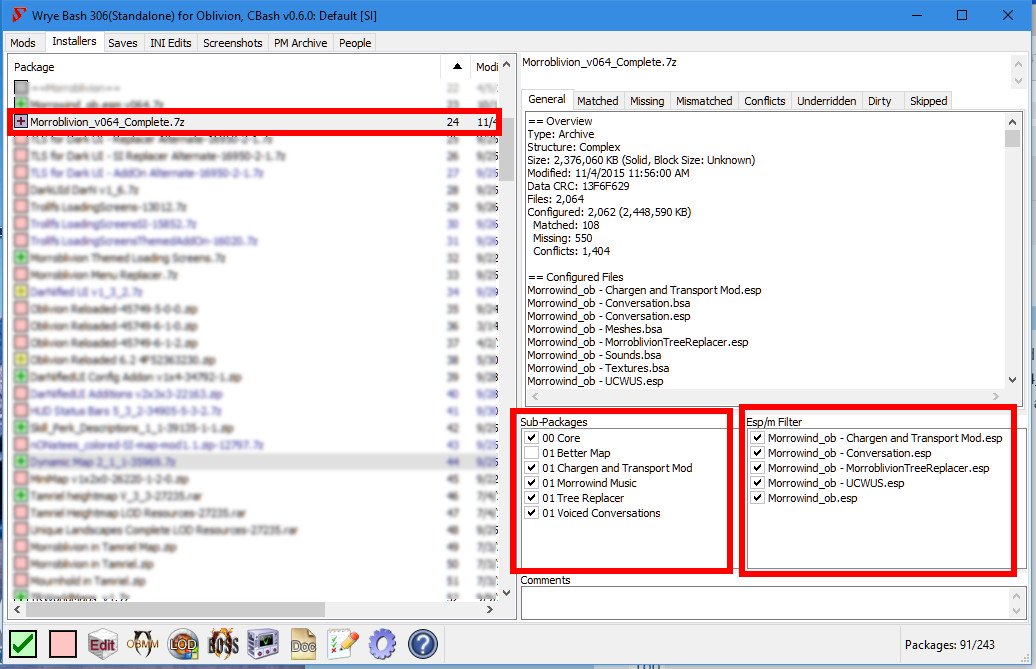Select the Morroblivion_v064_Complete.7z package row

coord(255,122)
